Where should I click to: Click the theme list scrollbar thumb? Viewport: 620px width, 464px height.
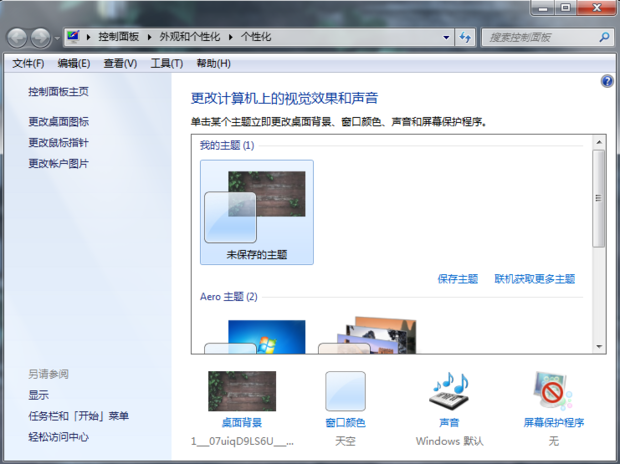tap(599, 199)
